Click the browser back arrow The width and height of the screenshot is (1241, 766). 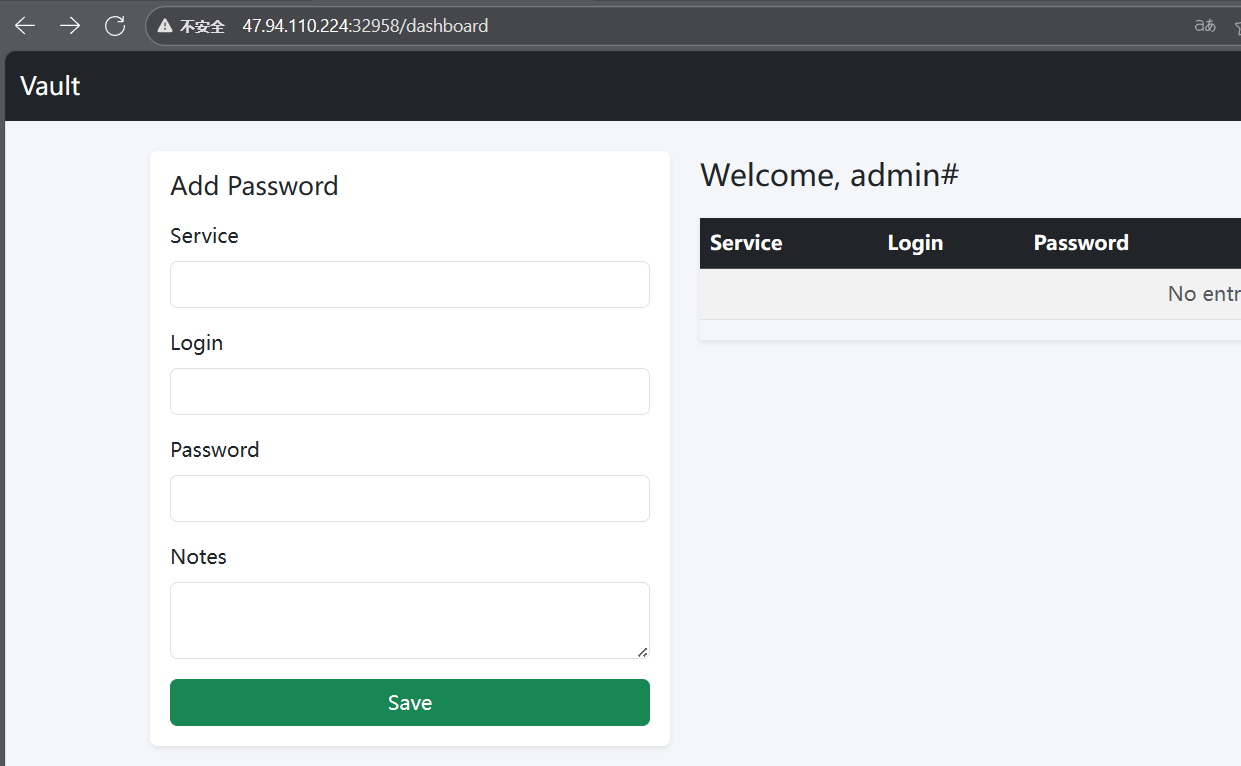25,26
